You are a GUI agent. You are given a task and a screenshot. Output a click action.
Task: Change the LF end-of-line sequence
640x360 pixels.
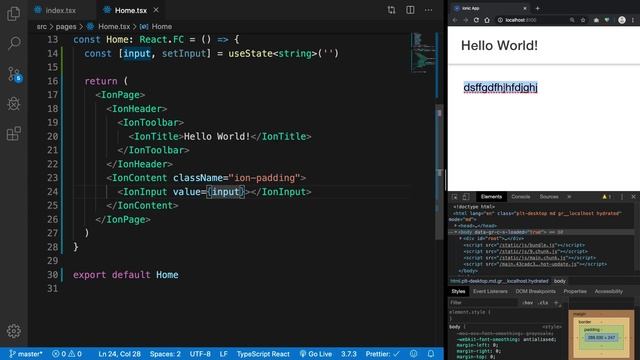224,354
